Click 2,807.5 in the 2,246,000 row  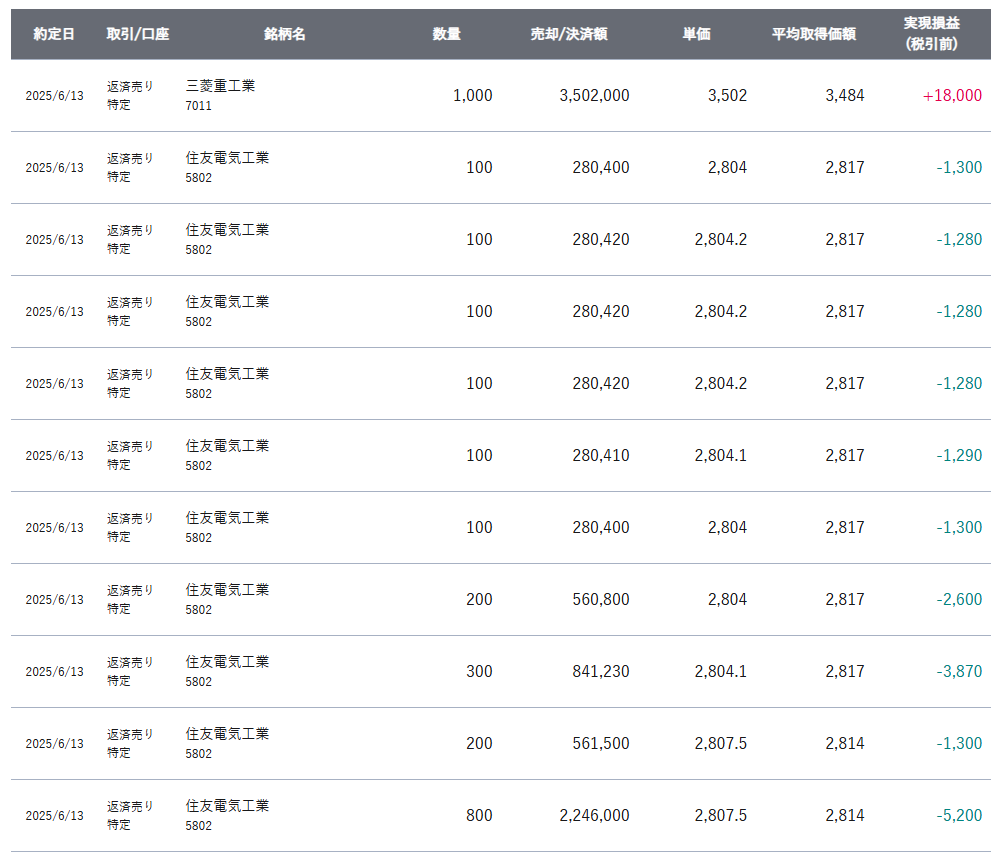[720, 816]
